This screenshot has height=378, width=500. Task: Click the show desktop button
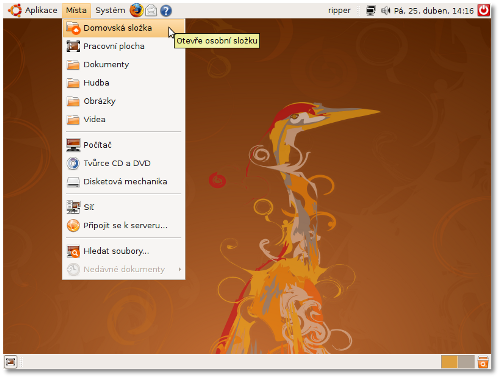pos(10,361)
